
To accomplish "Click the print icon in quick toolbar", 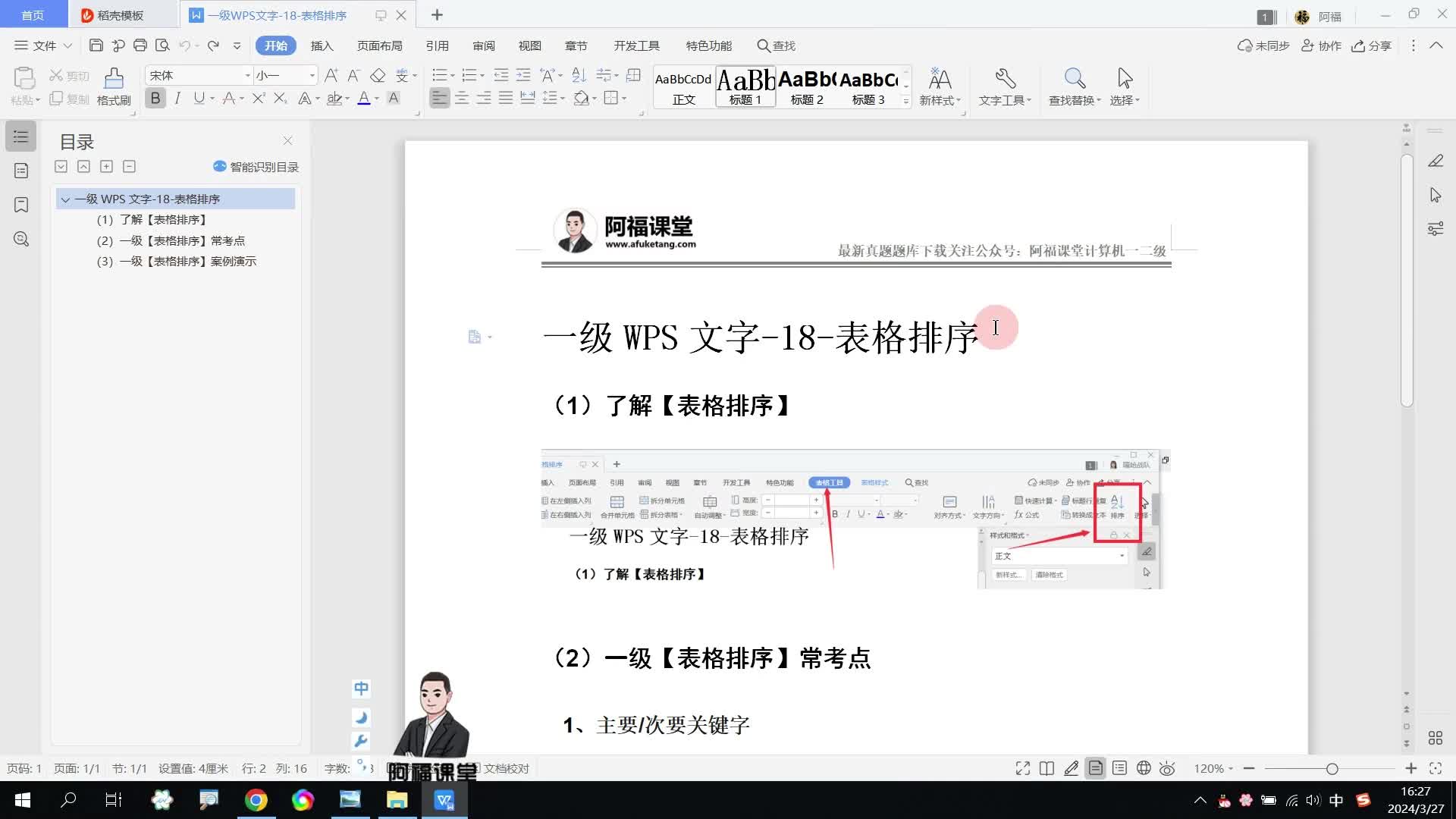I will click(x=140, y=45).
